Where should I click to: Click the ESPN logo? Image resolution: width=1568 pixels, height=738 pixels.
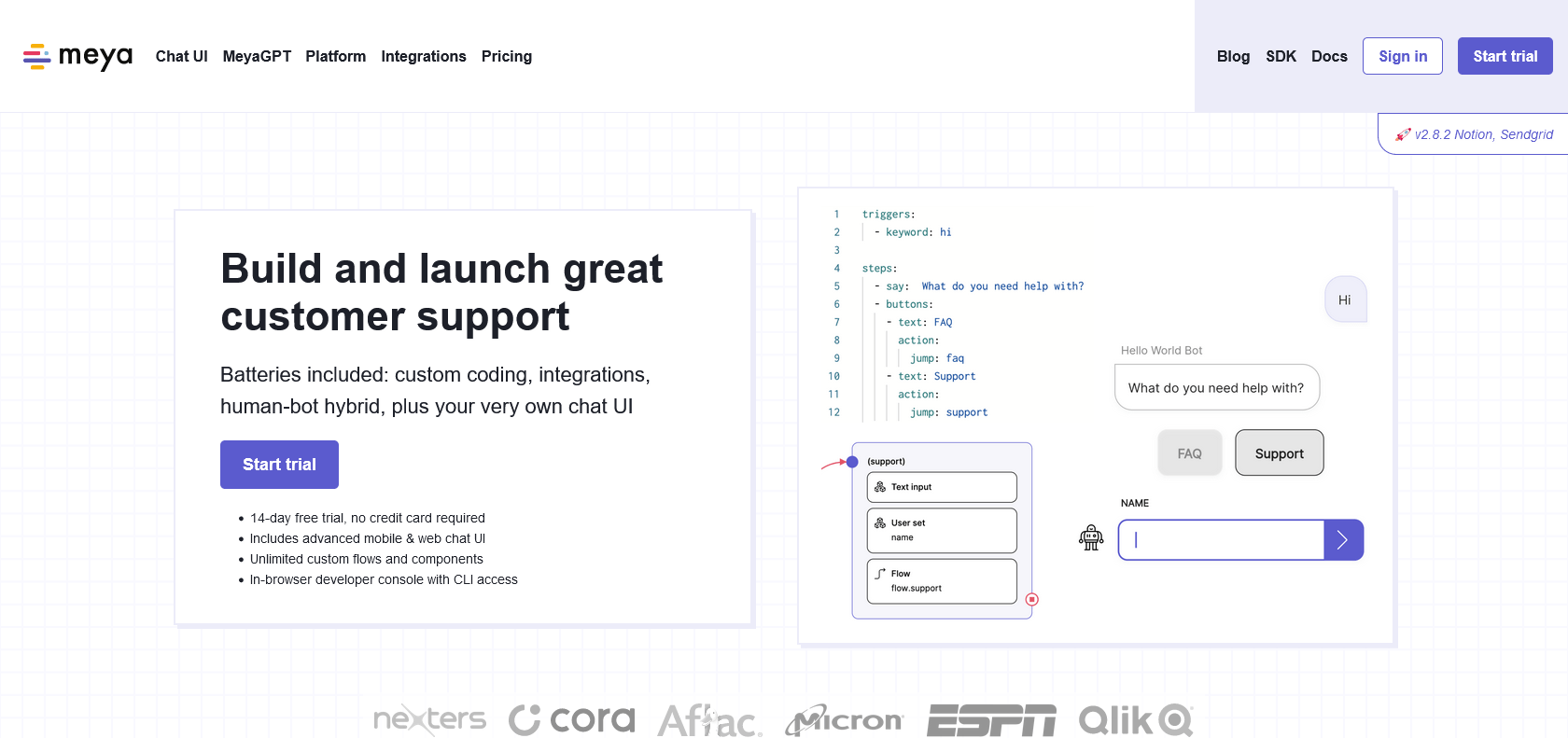click(991, 720)
